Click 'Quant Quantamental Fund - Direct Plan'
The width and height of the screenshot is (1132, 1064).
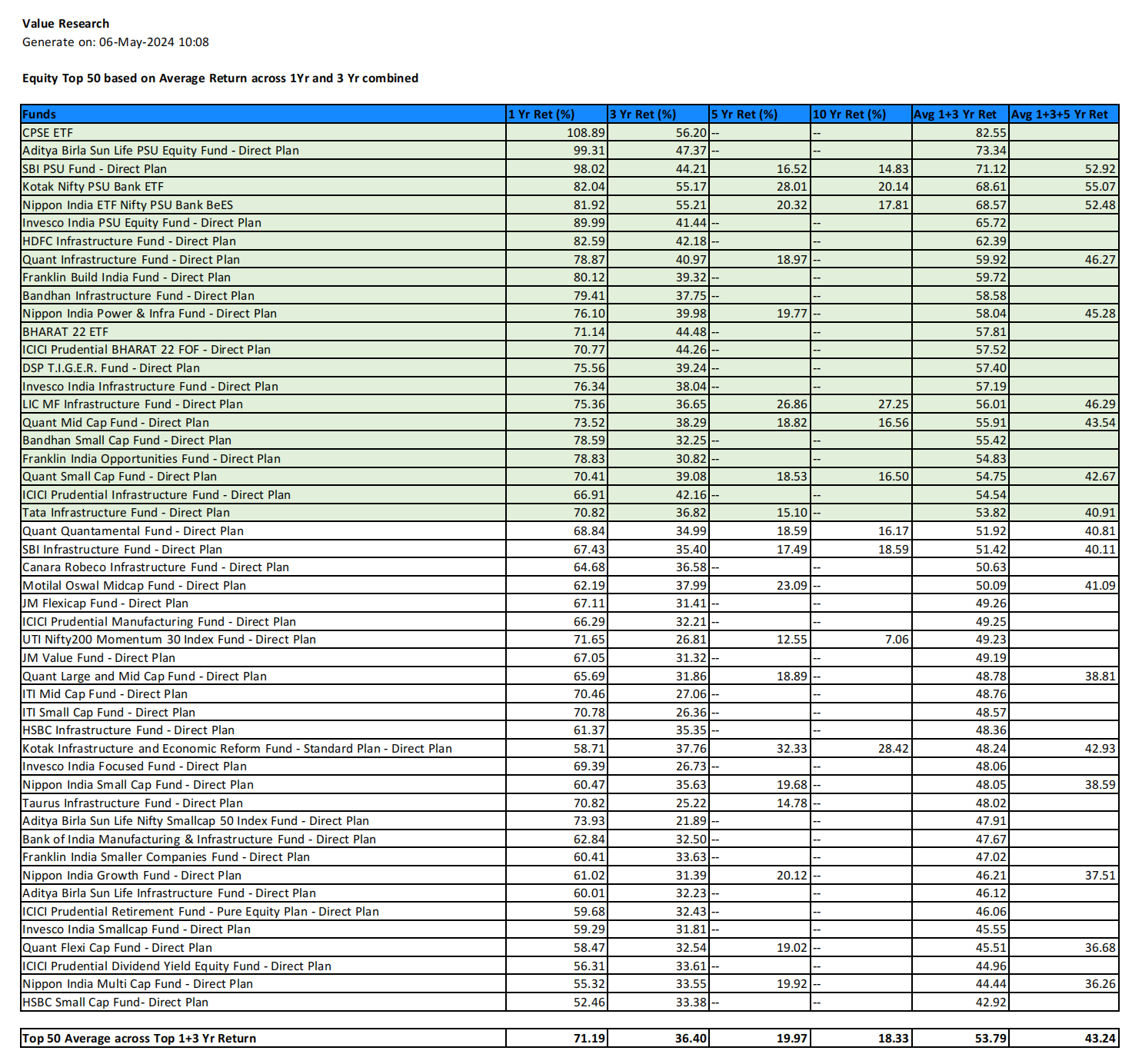pyautogui.click(x=133, y=531)
